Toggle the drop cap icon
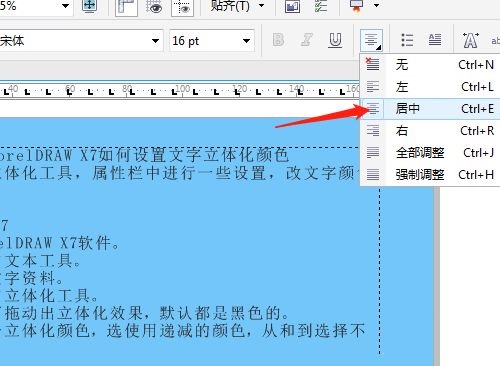Screen dimensions: 500x366 point(435,40)
